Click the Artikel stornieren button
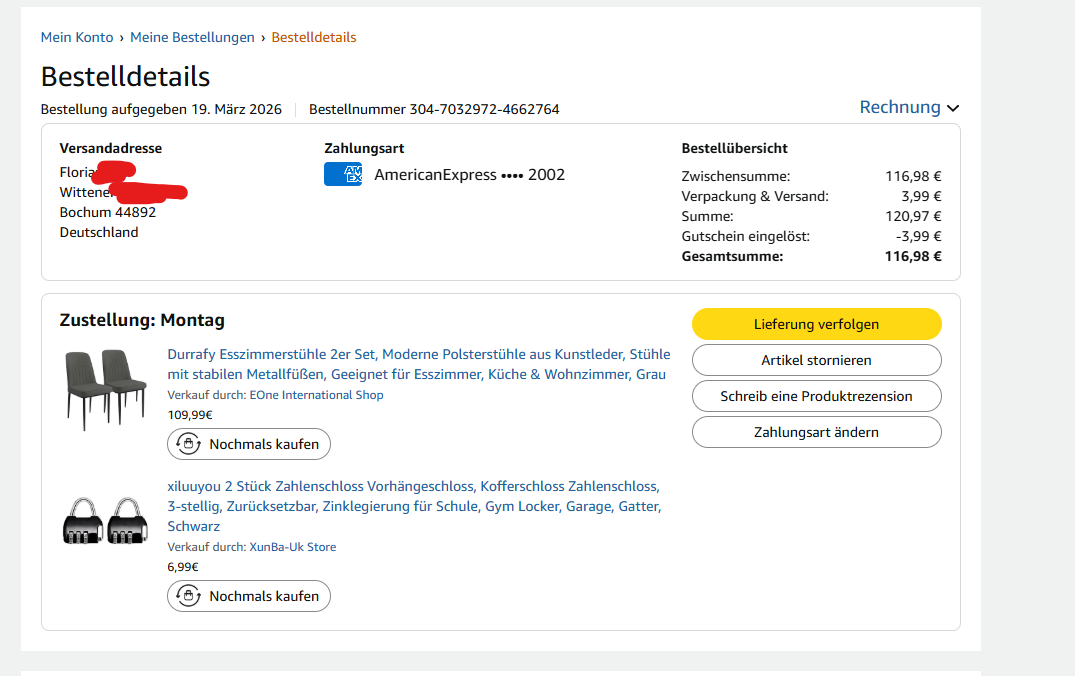Viewport: 1075px width, 676px height. point(816,360)
